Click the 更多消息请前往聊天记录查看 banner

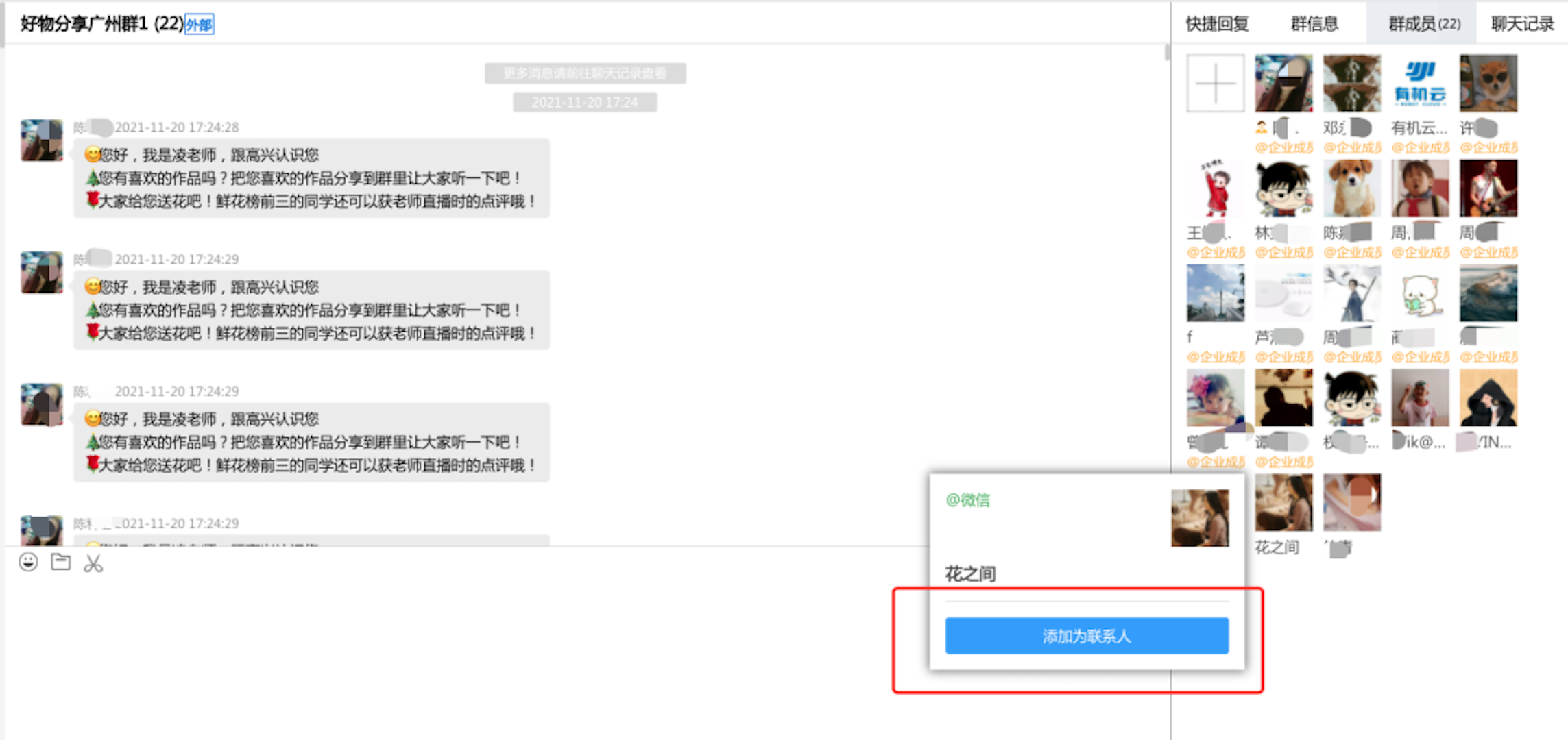pos(584,73)
